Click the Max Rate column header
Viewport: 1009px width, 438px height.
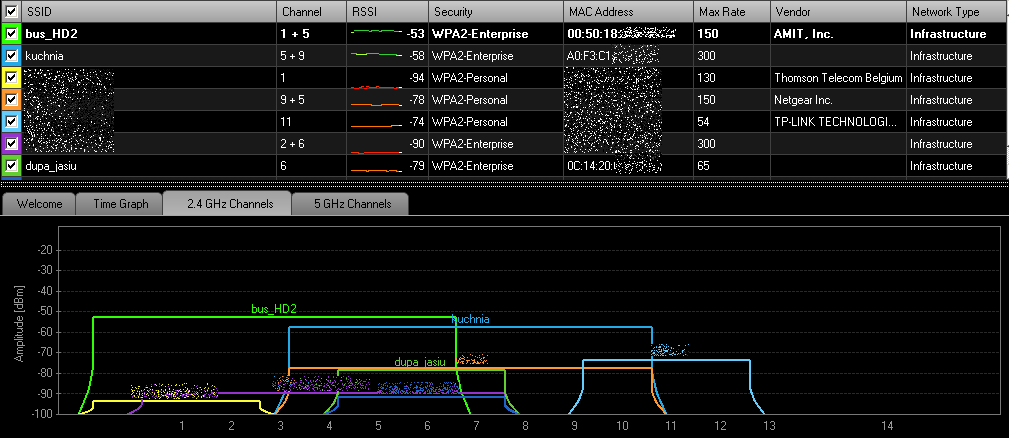click(730, 11)
